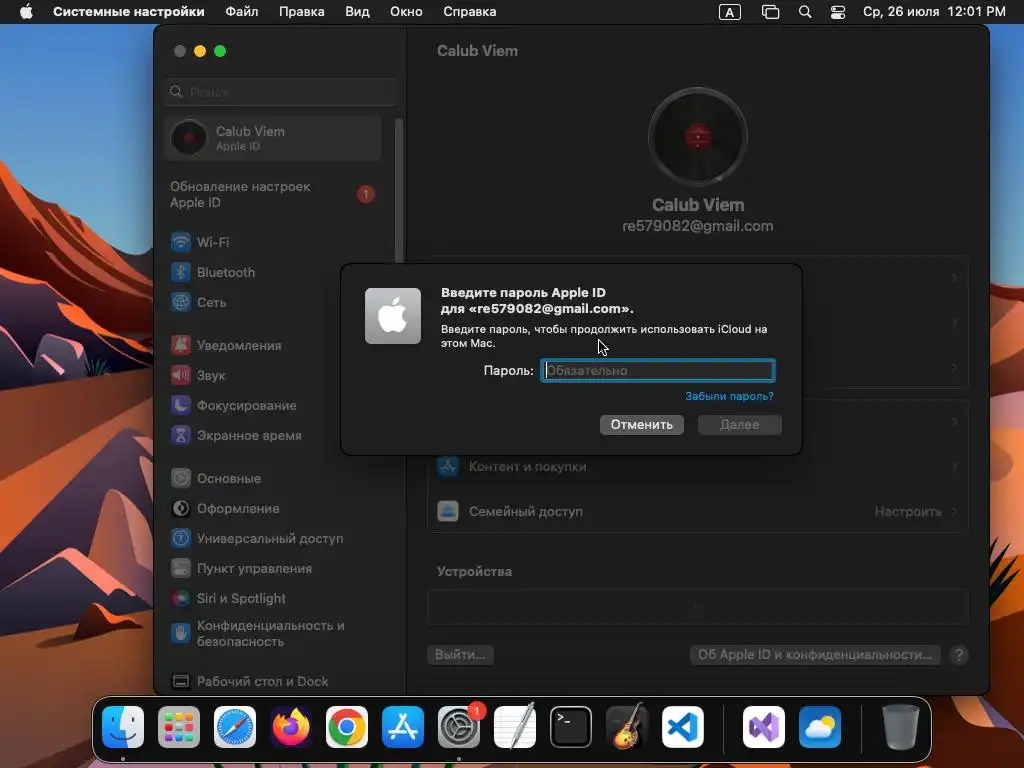Select Calub Viem Apple ID sidebar row
This screenshot has height=768, width=1024.
273,138
